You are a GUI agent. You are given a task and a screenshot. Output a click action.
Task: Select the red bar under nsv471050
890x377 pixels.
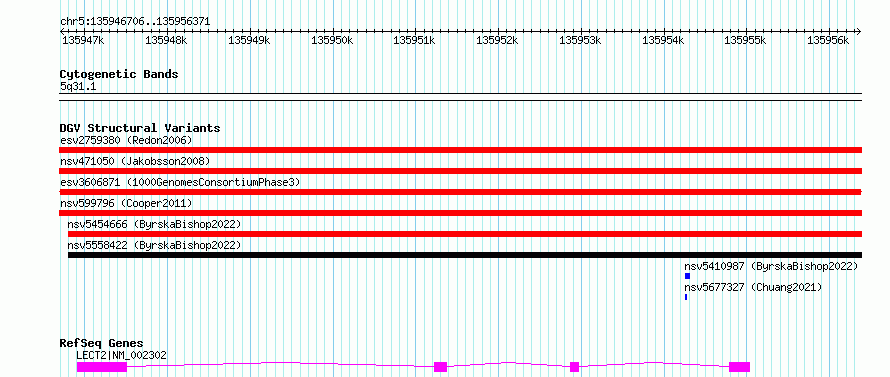pyautogui.click(x=460, y=171)
